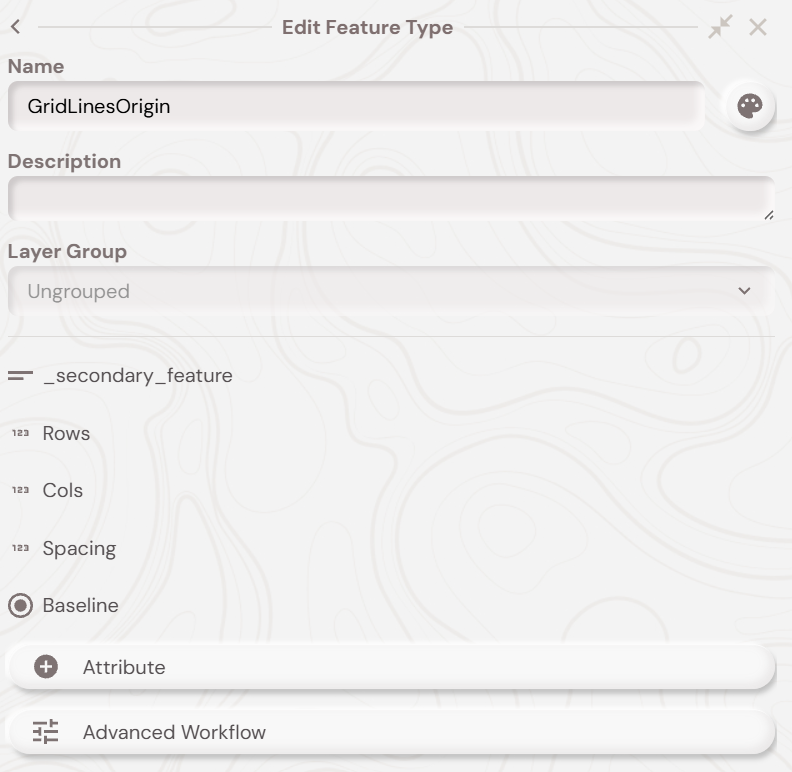792x772 pixels.
Task: Click the Baseline radio-type icon
Action: point(20,606)
